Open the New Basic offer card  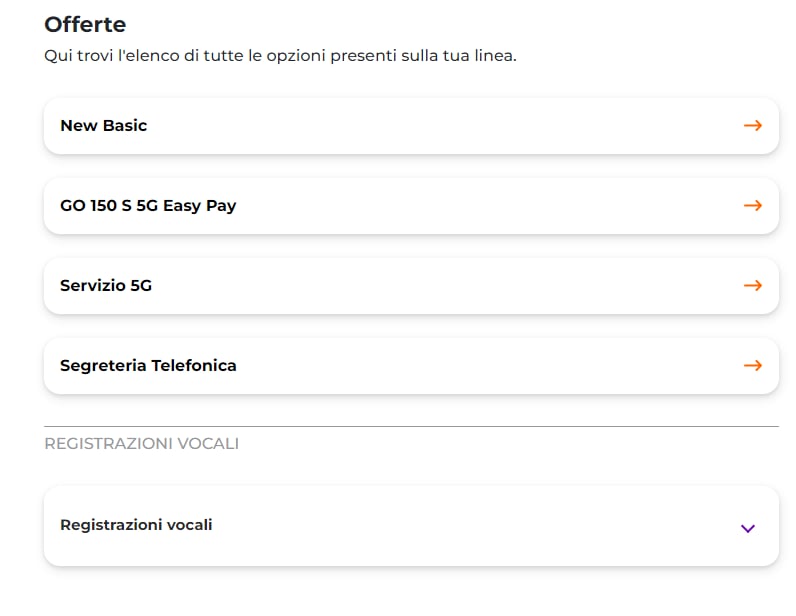(x=411, y=126)
